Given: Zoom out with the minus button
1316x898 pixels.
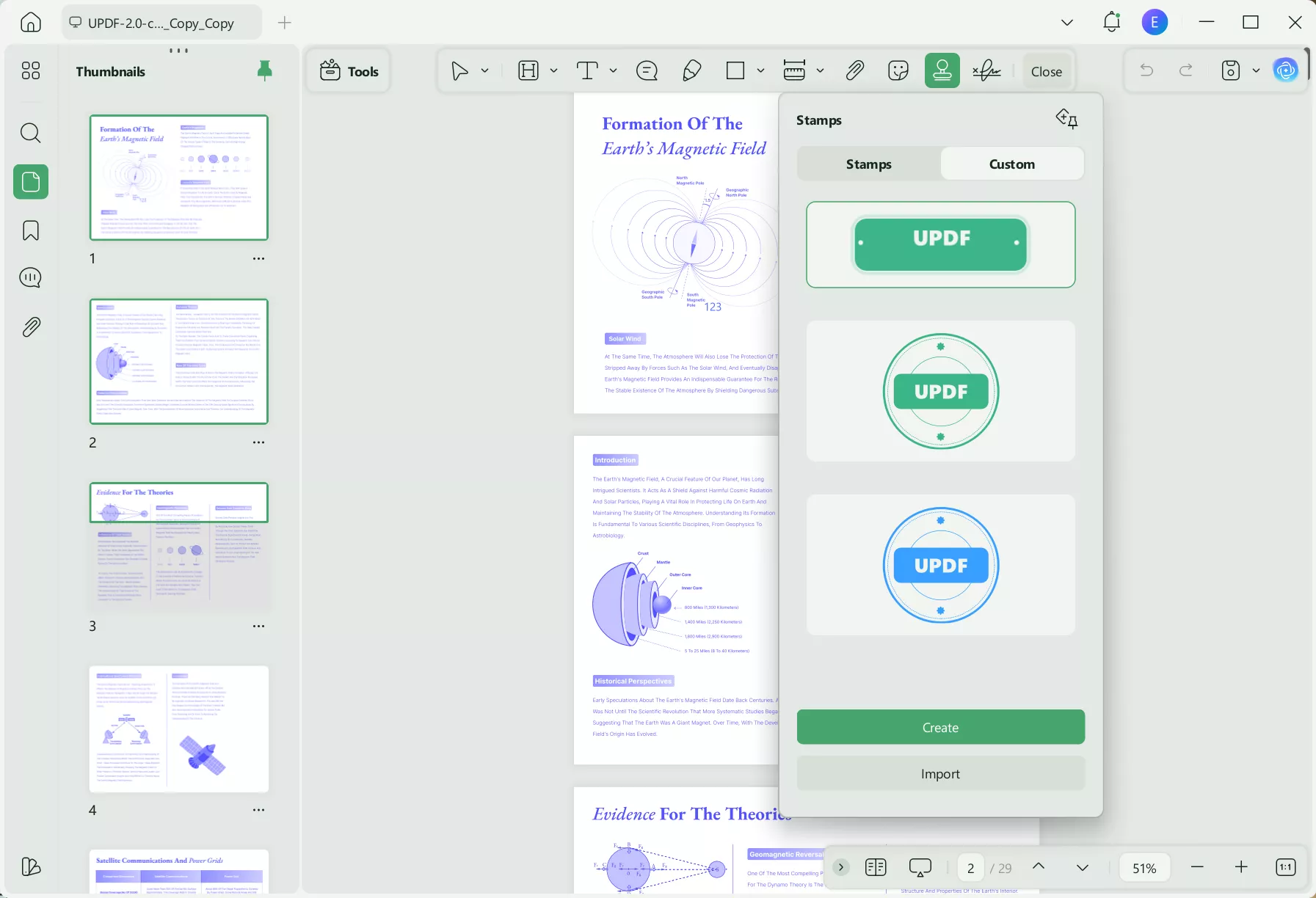Looking at the screenshot, I should (x=1197, y=867).
